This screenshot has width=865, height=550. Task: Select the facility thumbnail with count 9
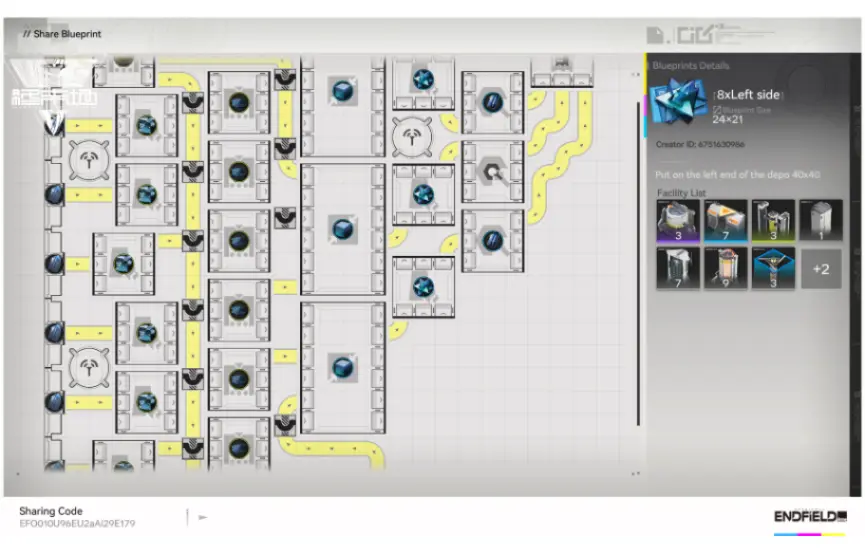725,268
